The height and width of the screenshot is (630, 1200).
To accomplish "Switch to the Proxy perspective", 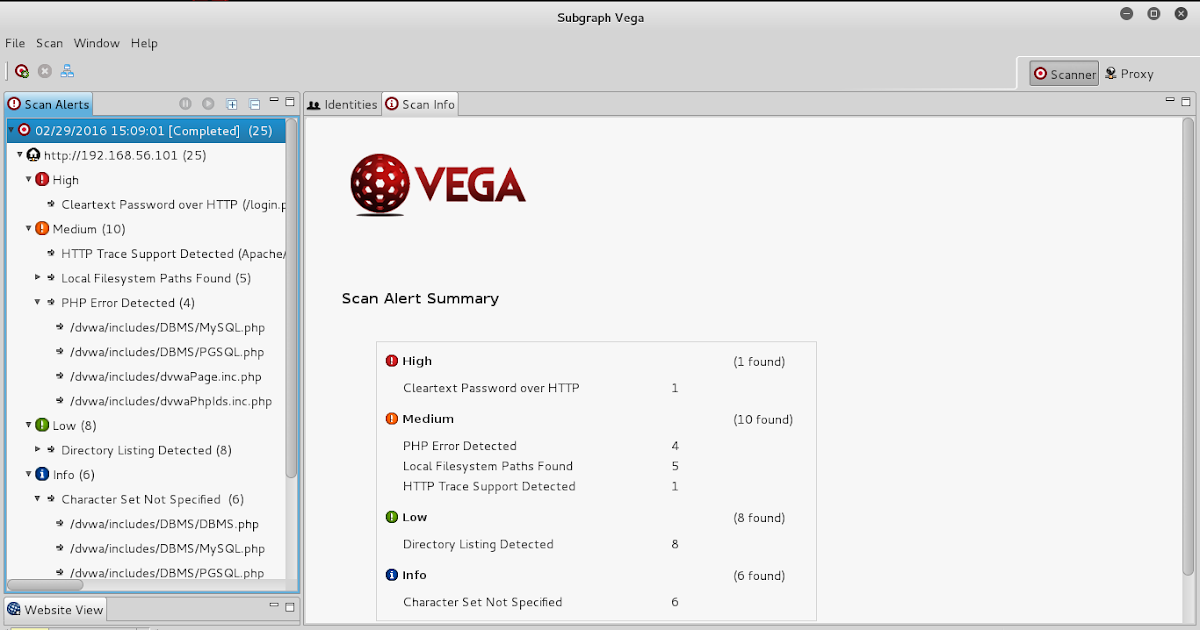I will [1129, 73].
